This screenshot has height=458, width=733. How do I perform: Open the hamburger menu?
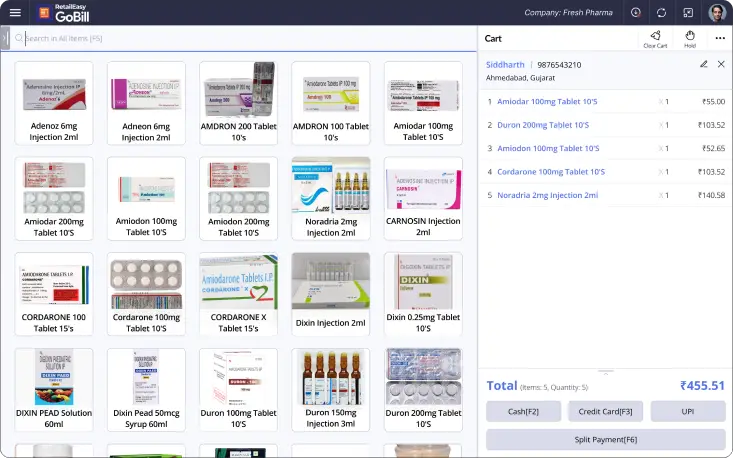(x=15, y=12)
